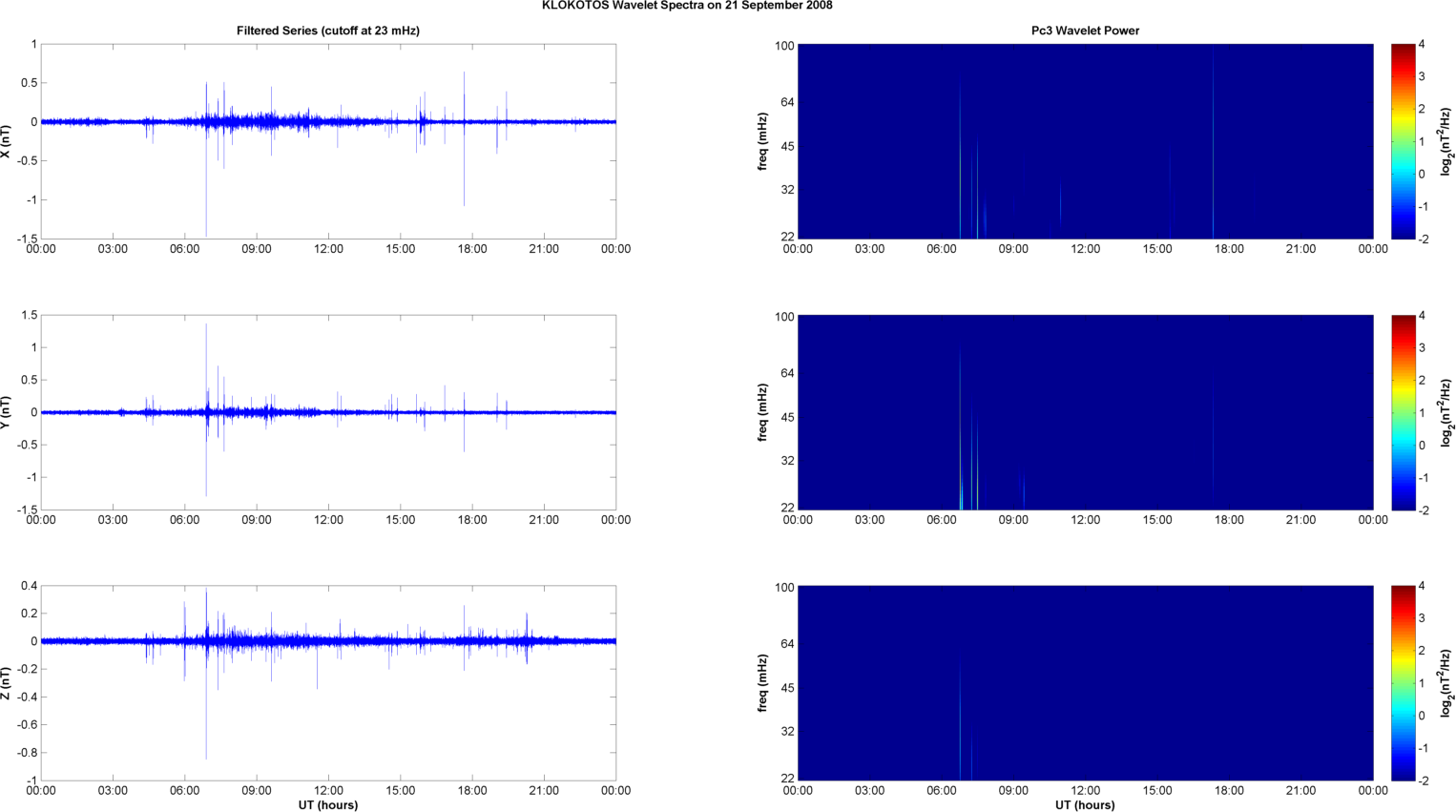Click the KLOKOTOS Wavelet Spectra main title
The width and height of the screenshot is (1456, 812).
point(686,6)
